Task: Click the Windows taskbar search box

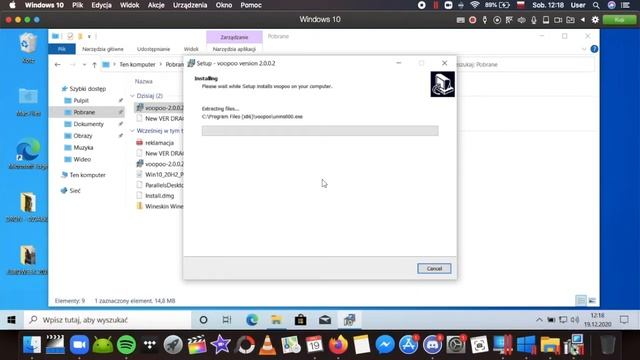Action: (x=107, y=320)
